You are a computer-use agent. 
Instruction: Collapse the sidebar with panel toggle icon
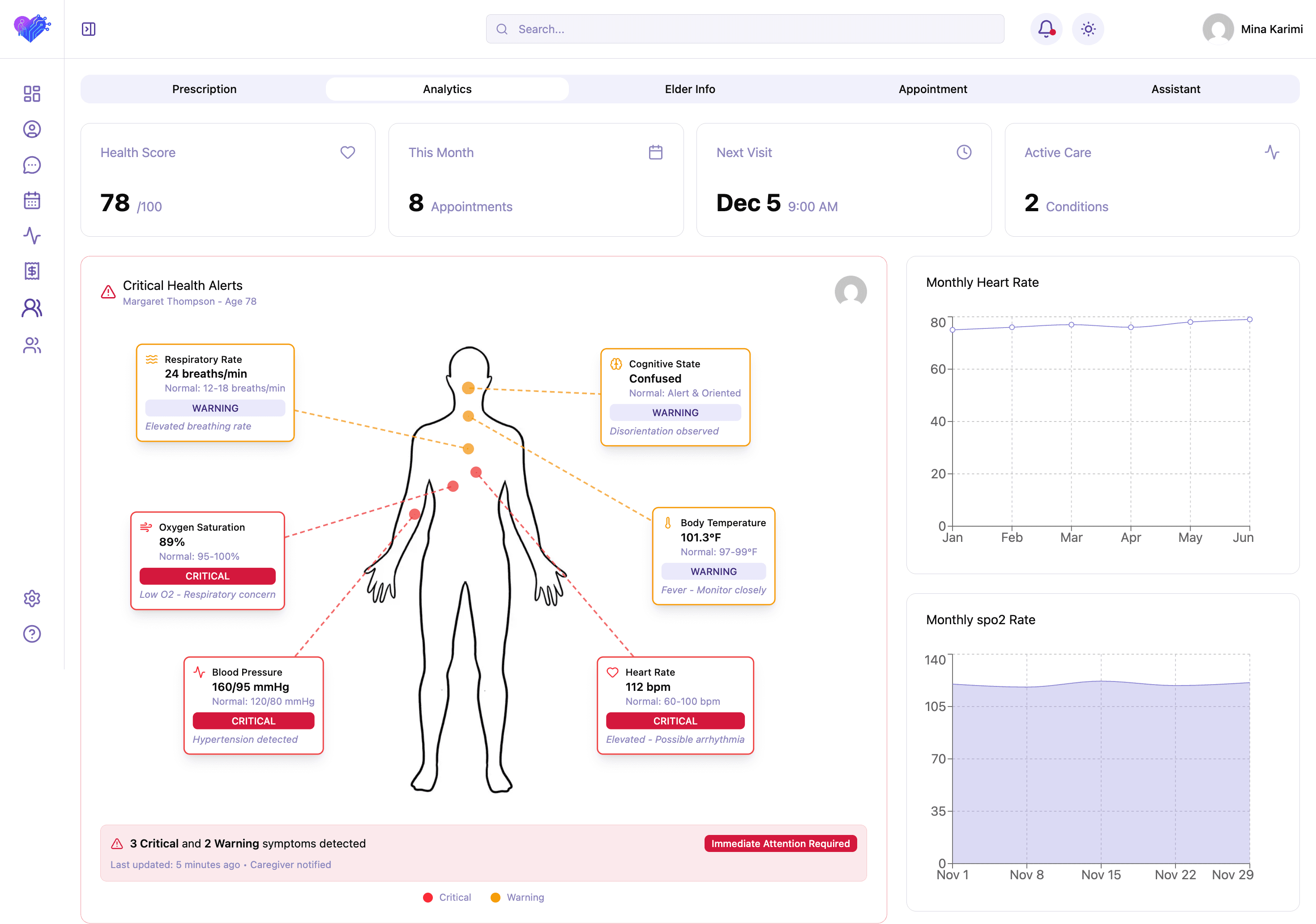(x=89, y=29)
